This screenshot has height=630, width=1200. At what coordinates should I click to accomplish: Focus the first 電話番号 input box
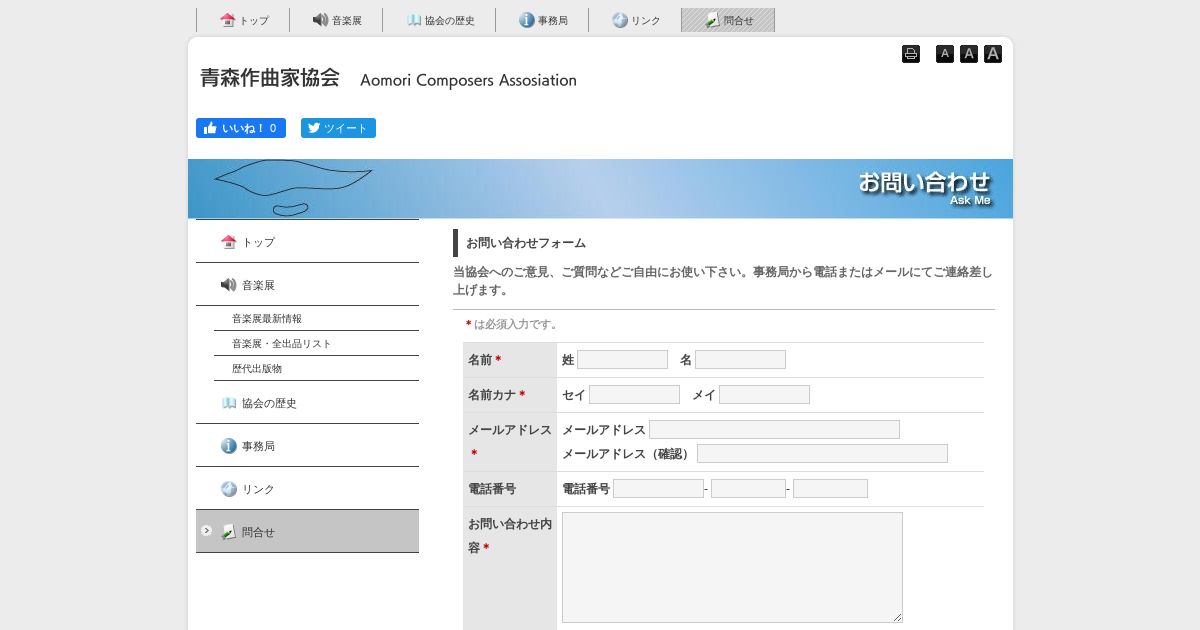pos(658,489)
